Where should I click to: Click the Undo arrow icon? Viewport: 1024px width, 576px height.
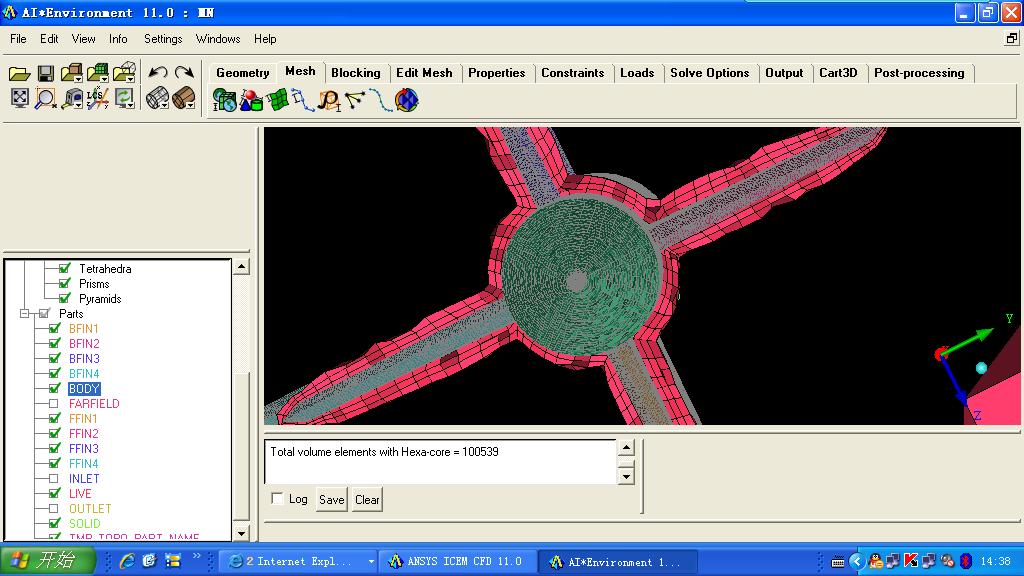point(158,73)
